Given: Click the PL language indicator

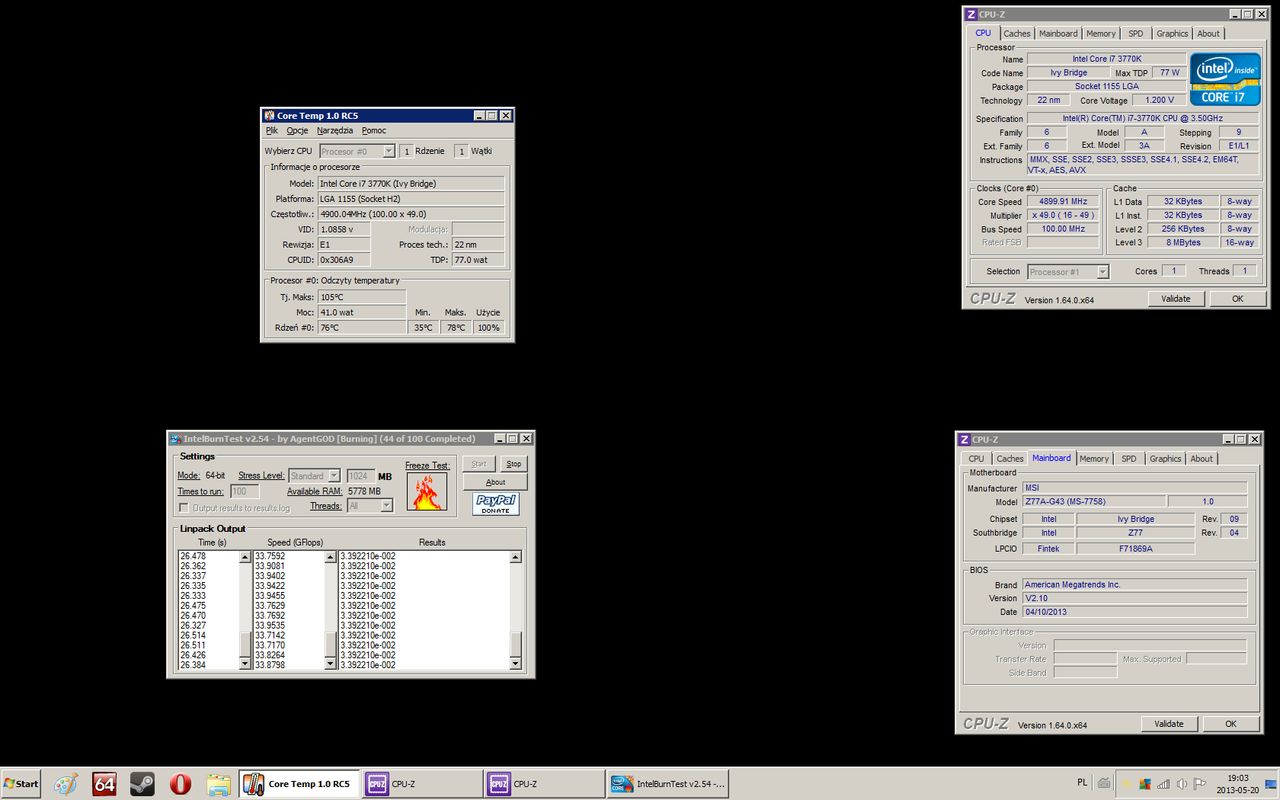Looking at the screenshot, I should 1083,783.
